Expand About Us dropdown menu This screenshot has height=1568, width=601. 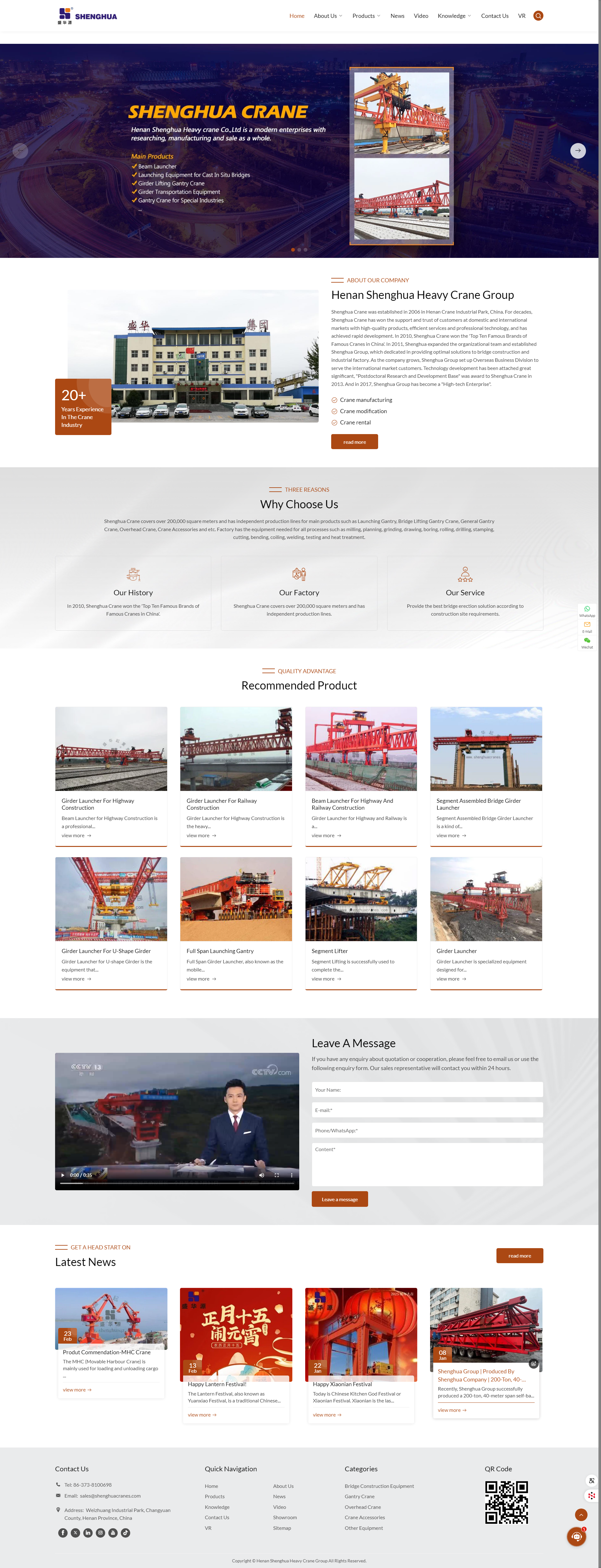click(328, 16)
